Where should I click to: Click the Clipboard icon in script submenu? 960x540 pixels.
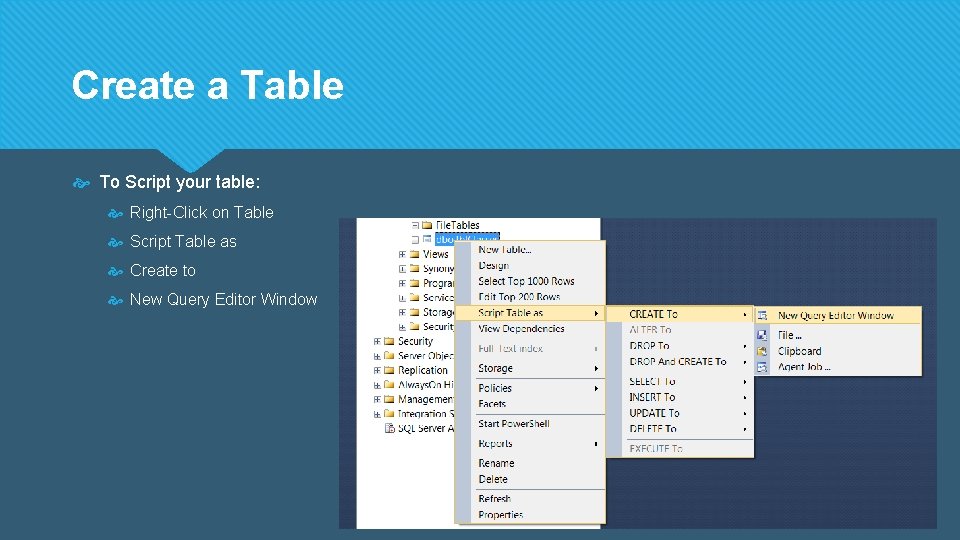762,351
